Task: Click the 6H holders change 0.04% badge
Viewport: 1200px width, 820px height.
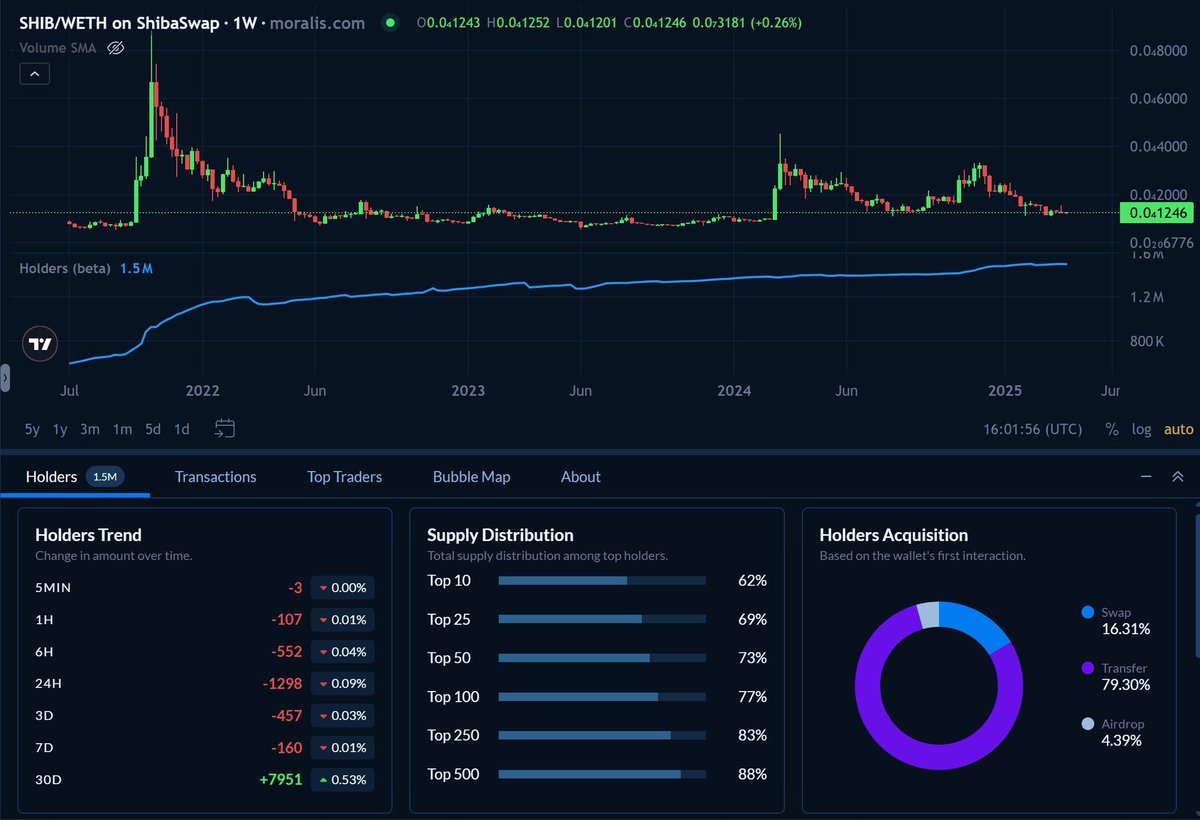Action: coord(342,651)
